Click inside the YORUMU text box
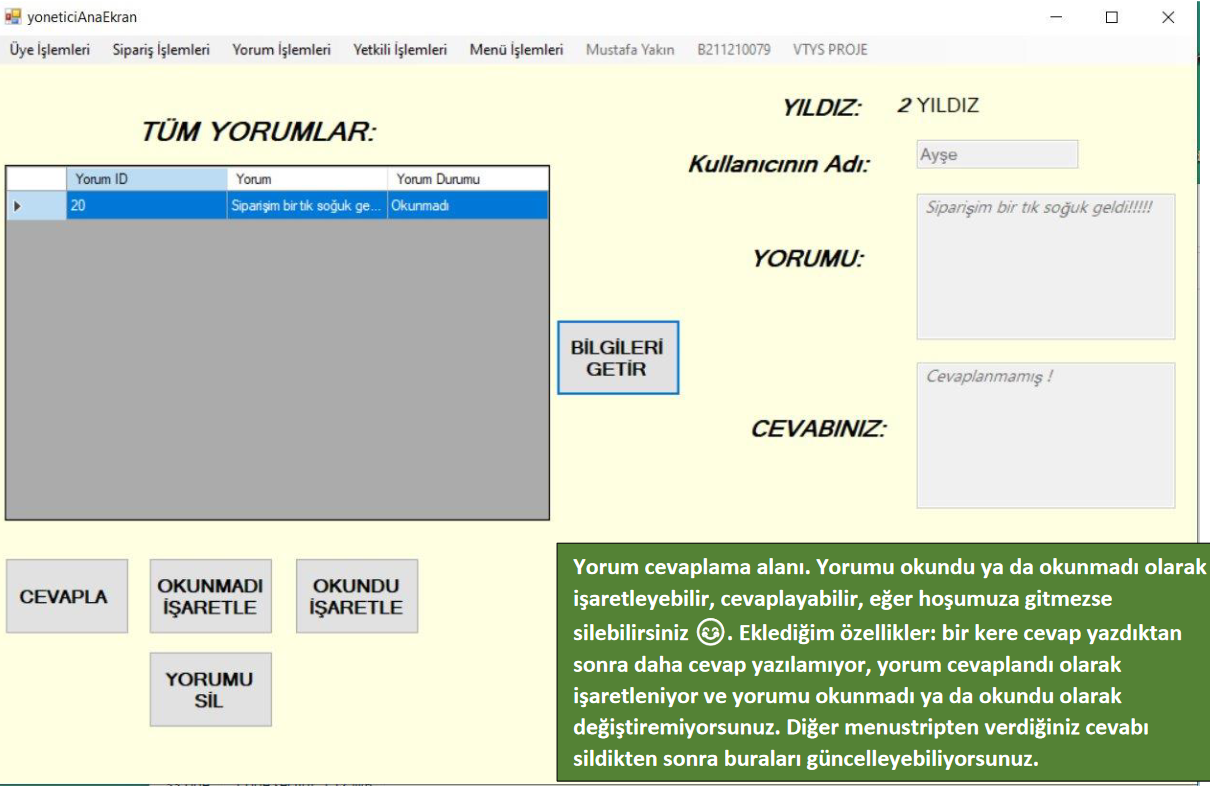This screenshot has height=787, width=1210. coord(1045,267)
